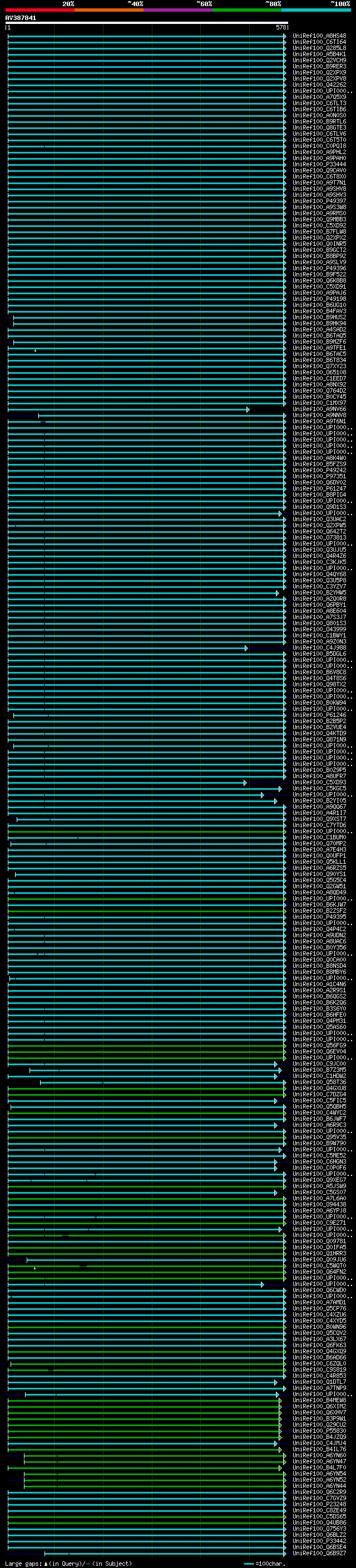356x1568 pixels.
Task: Select label UniRef100_O94438
Action: click(x=319, y=1205)
